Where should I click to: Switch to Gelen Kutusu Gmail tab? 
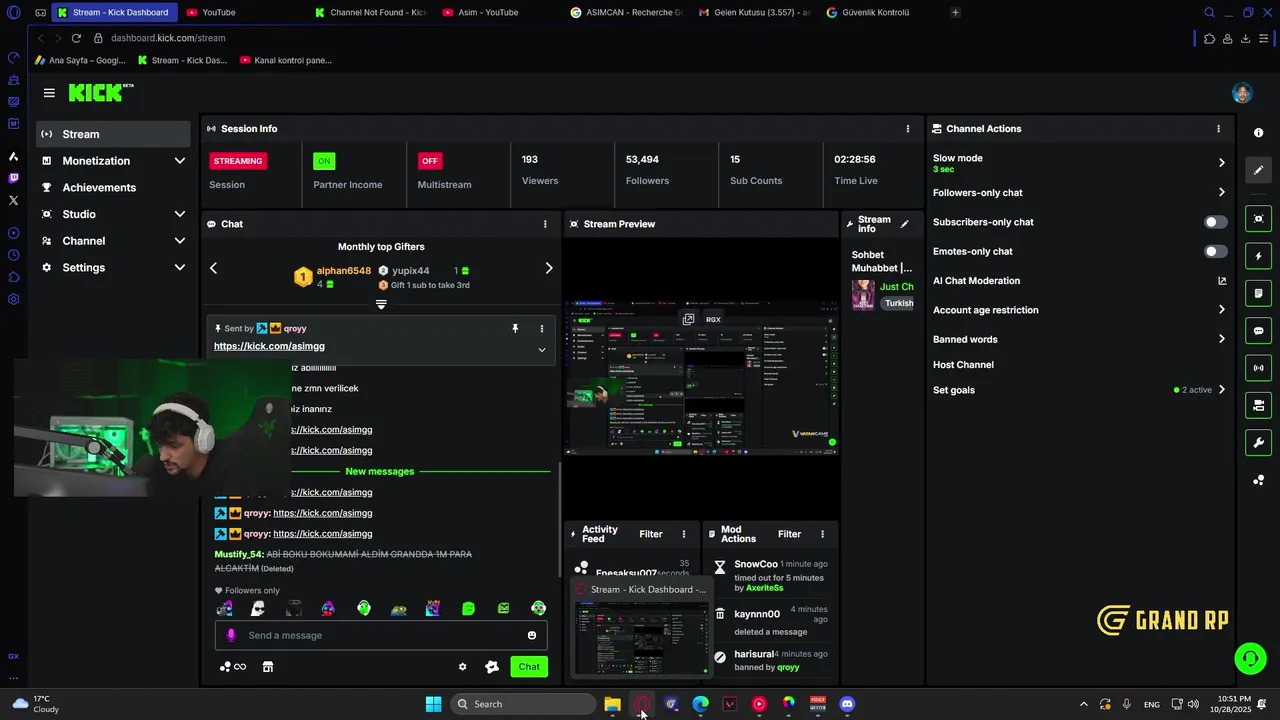pos(753,12)
